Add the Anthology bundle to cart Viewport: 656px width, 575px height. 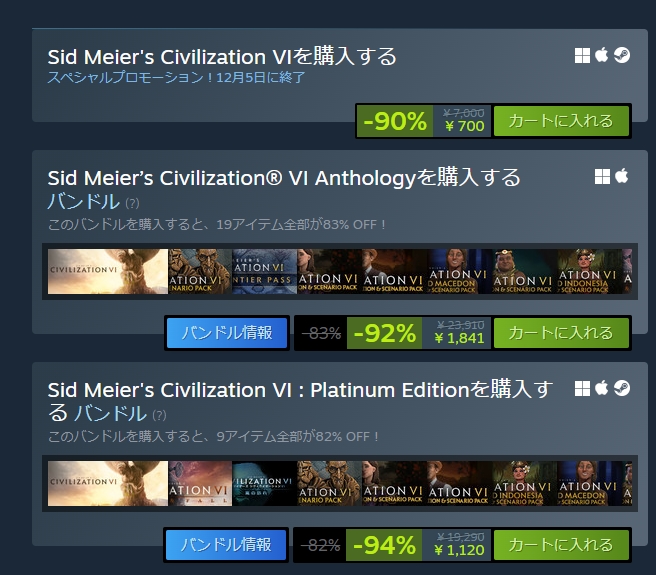(x=560, y=333)
